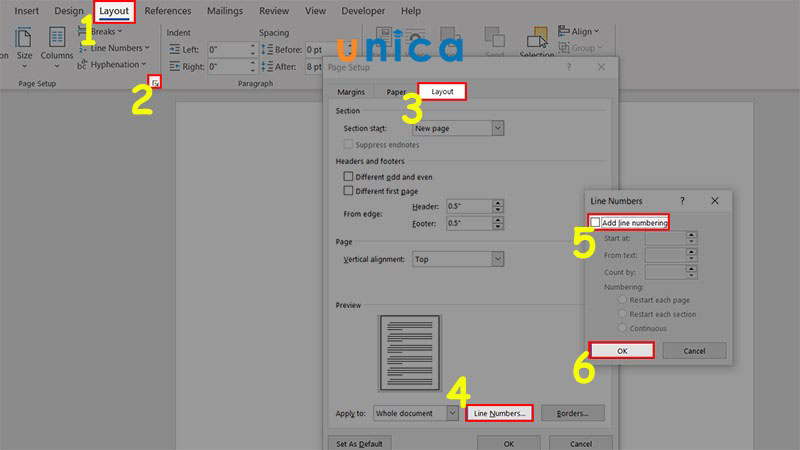Open the Layout ribbon tab

click(114, 11)
